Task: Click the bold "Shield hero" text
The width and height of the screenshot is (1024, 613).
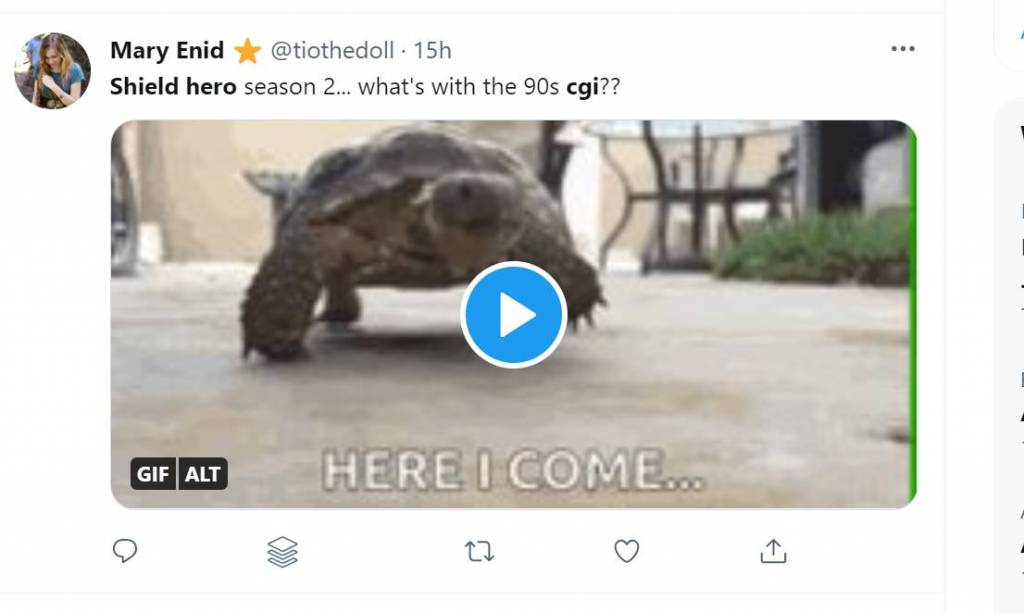Action: (173, 87)
